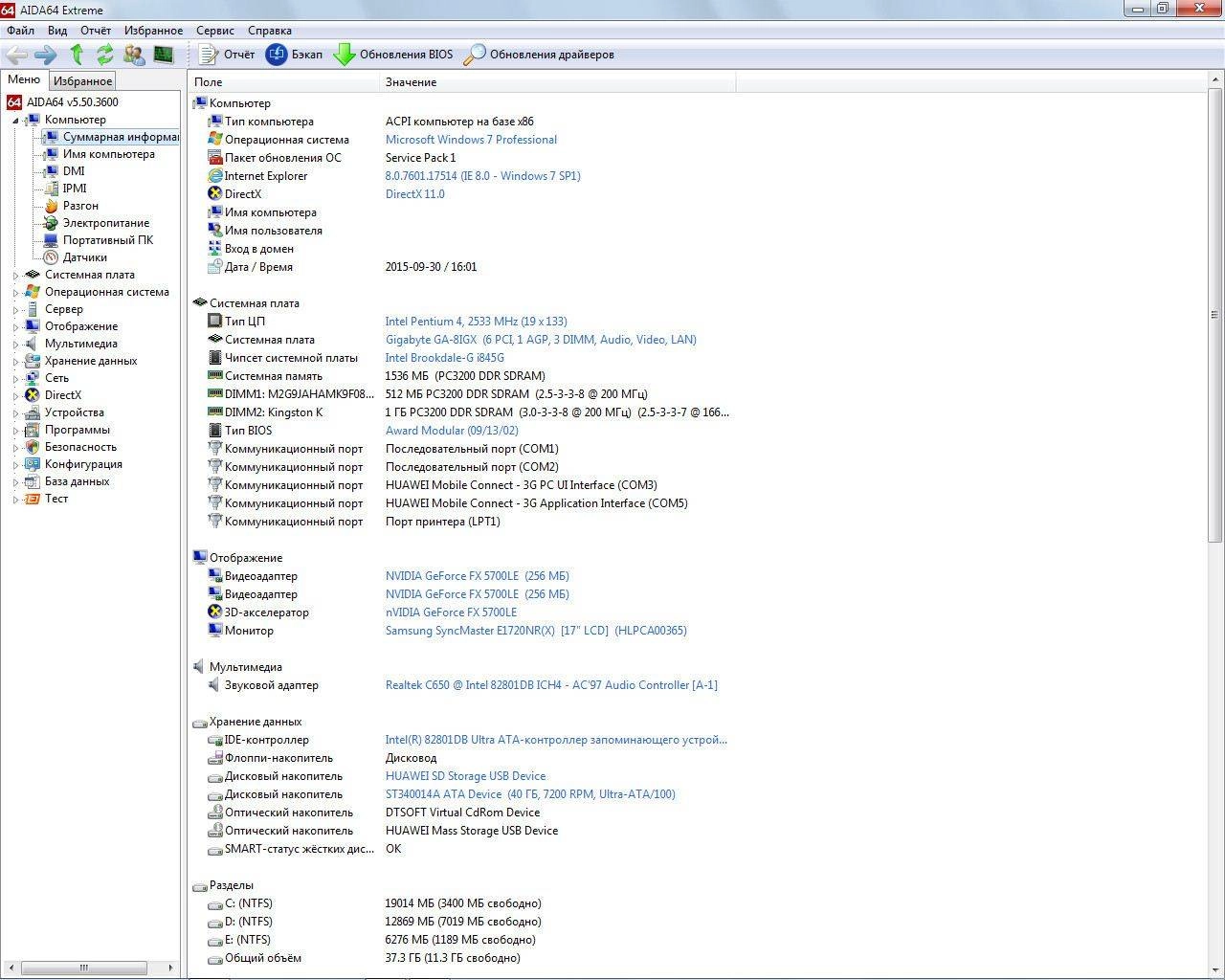Open the ST340014A ATA Device link
The height and width of the screenshot is (980, 1225).
coord(530,794)
